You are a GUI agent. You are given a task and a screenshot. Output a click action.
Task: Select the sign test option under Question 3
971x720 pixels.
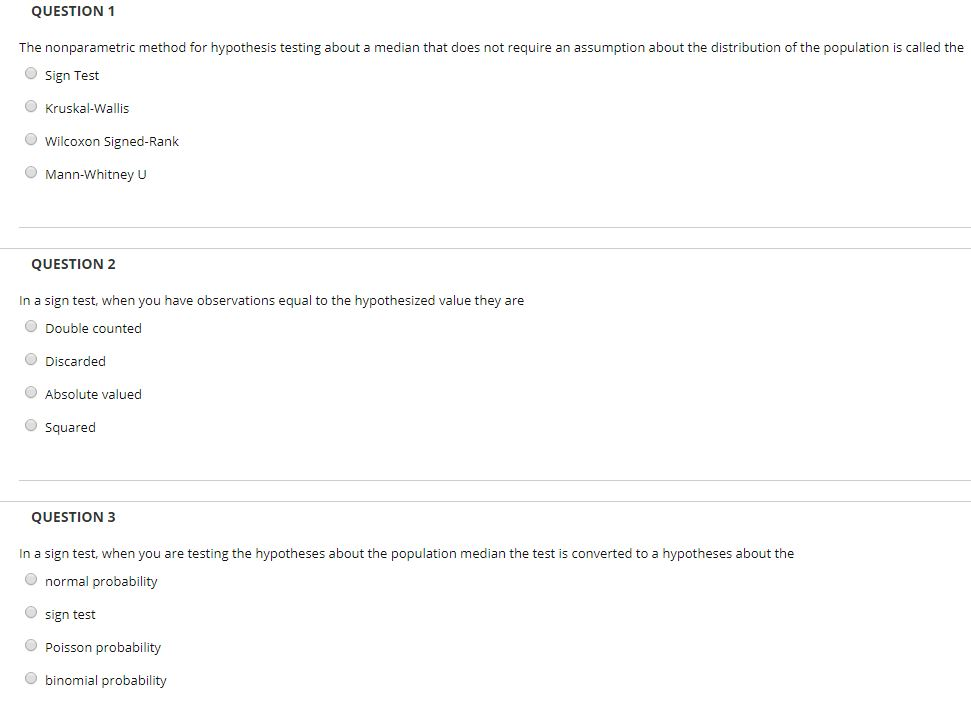[31, 611]
